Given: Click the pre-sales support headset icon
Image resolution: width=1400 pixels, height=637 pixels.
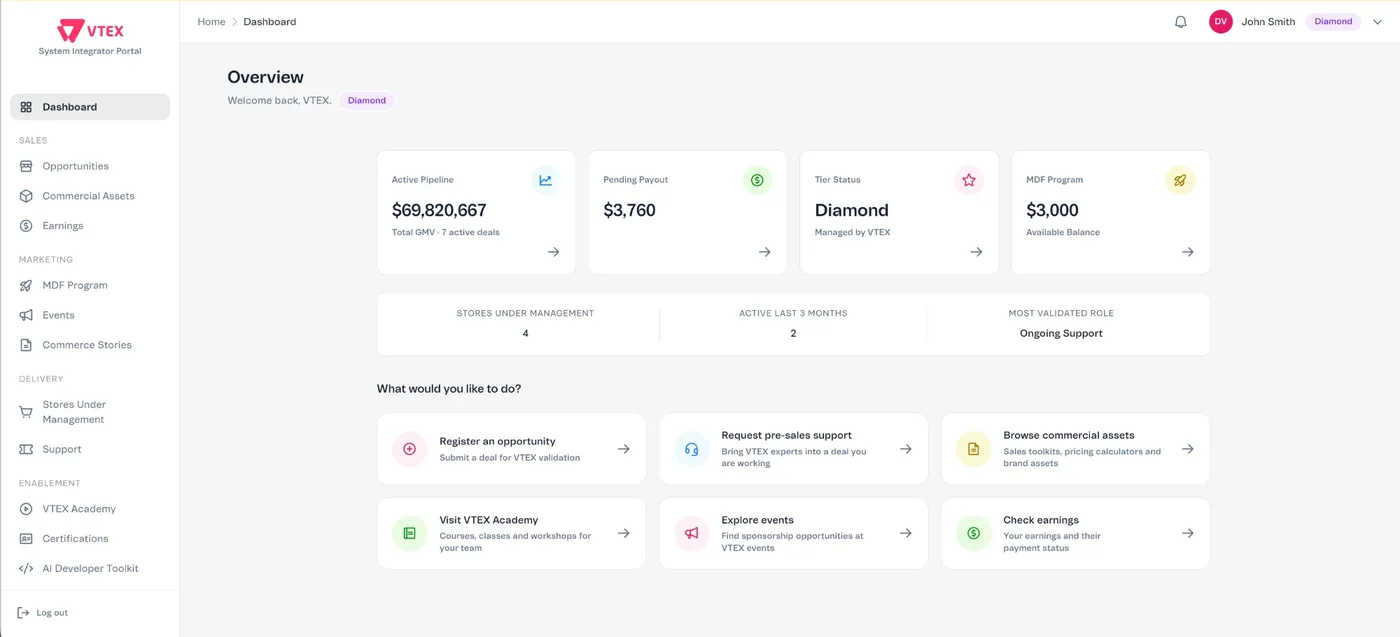Looking at the screenshot, I should (691, 449).
